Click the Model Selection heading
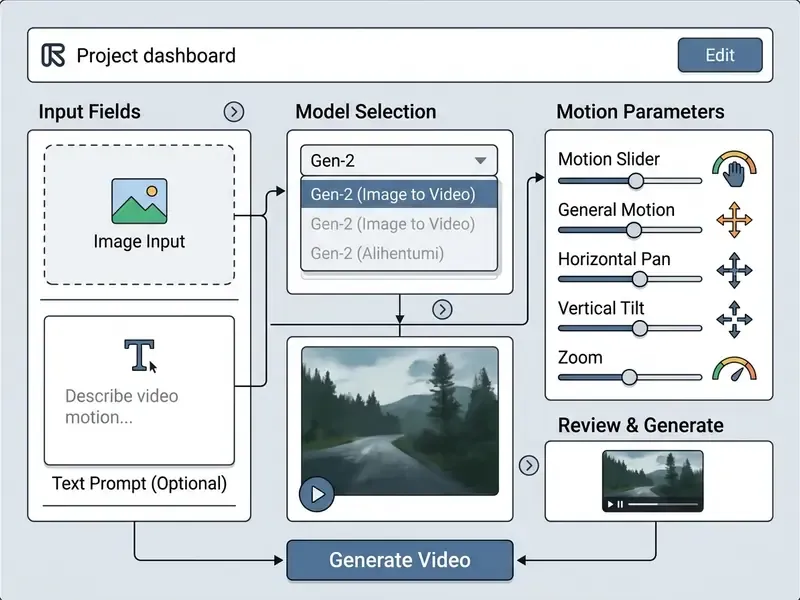800x600 pixels. (x=366, y=112)
